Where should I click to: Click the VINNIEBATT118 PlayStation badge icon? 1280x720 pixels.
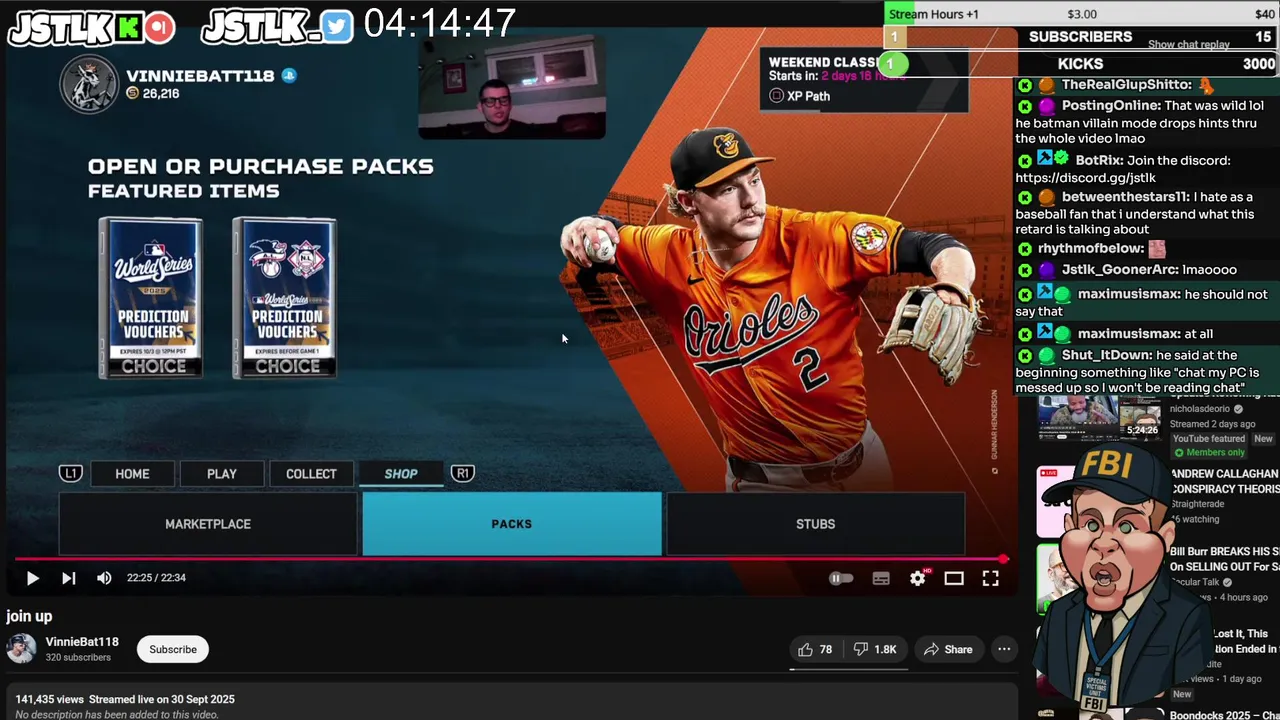tap(289, 75)
